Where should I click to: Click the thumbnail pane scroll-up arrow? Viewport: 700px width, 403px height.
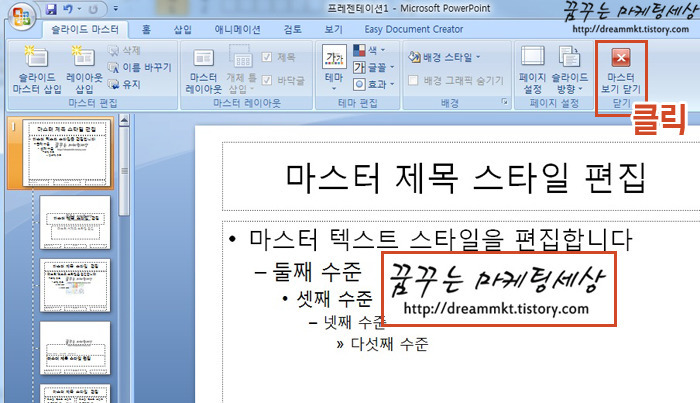tap(124, 120)
